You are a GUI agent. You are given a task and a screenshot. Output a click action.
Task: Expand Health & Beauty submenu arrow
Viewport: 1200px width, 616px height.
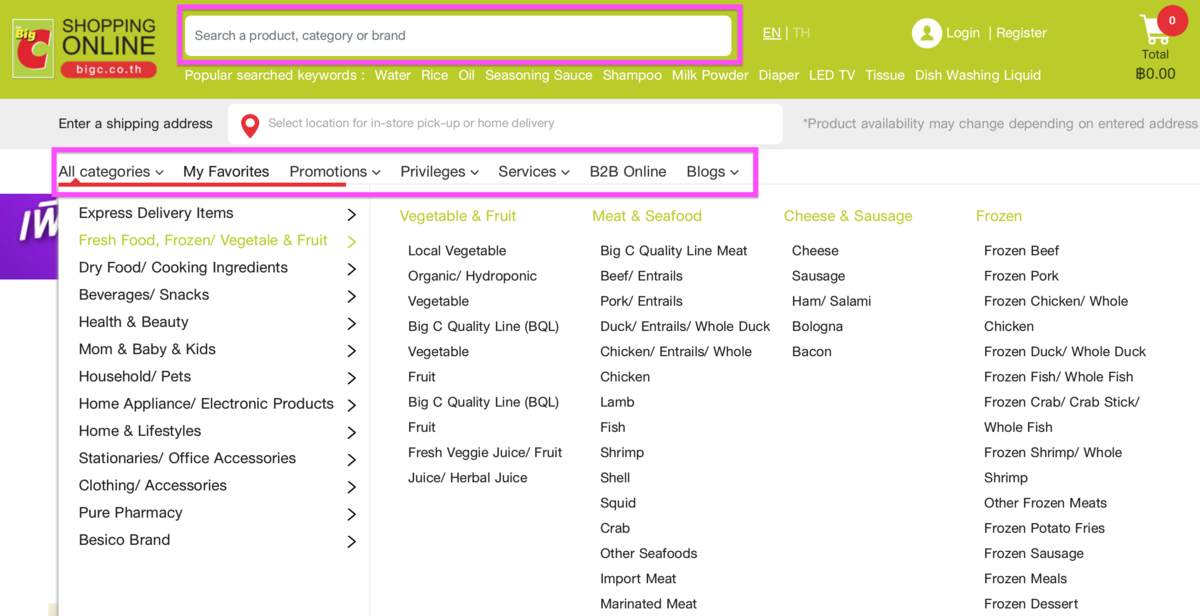pyautogui.click(x=351, y=323)
